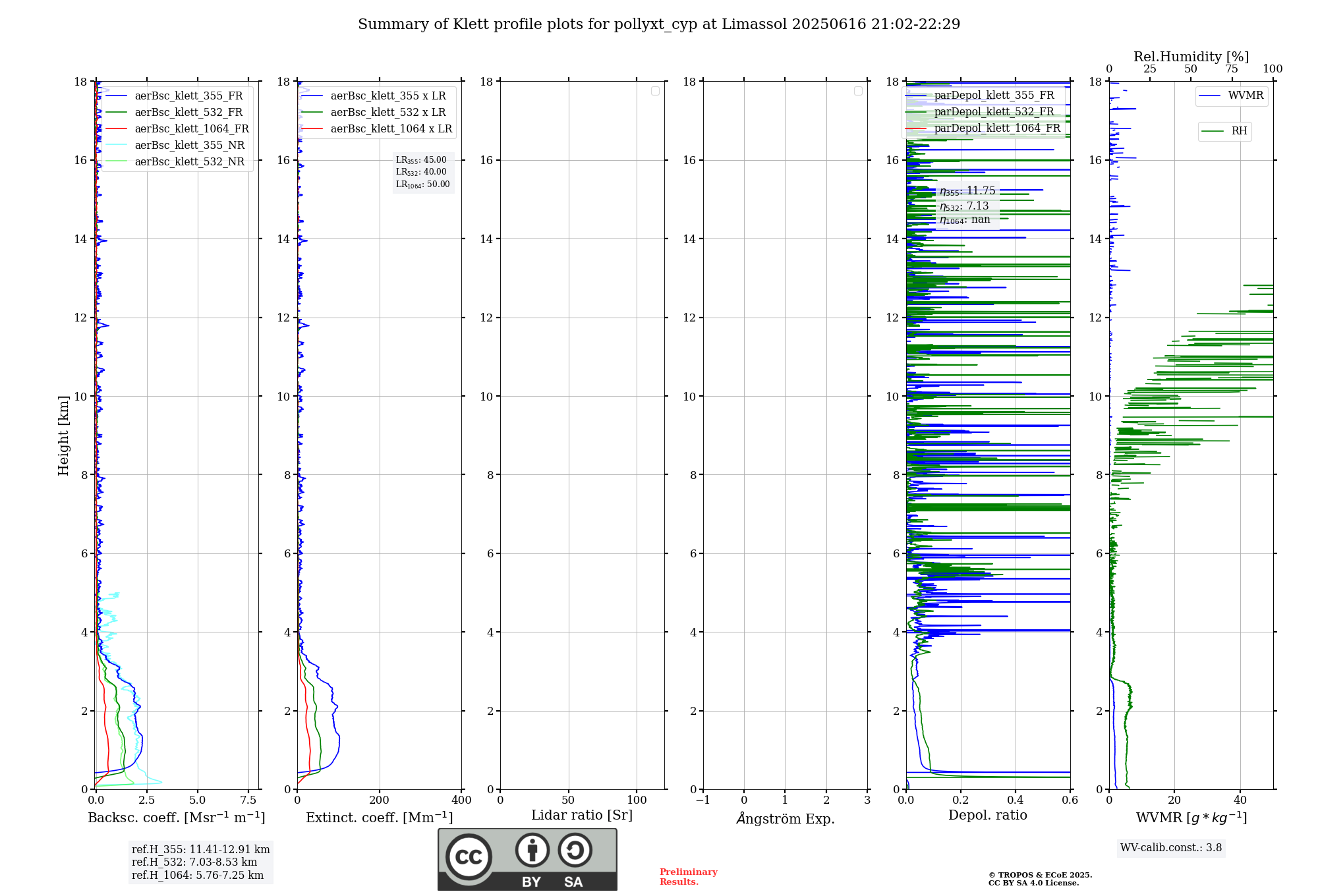Click the LR355: 45.00 annotation

click(421, 160)
